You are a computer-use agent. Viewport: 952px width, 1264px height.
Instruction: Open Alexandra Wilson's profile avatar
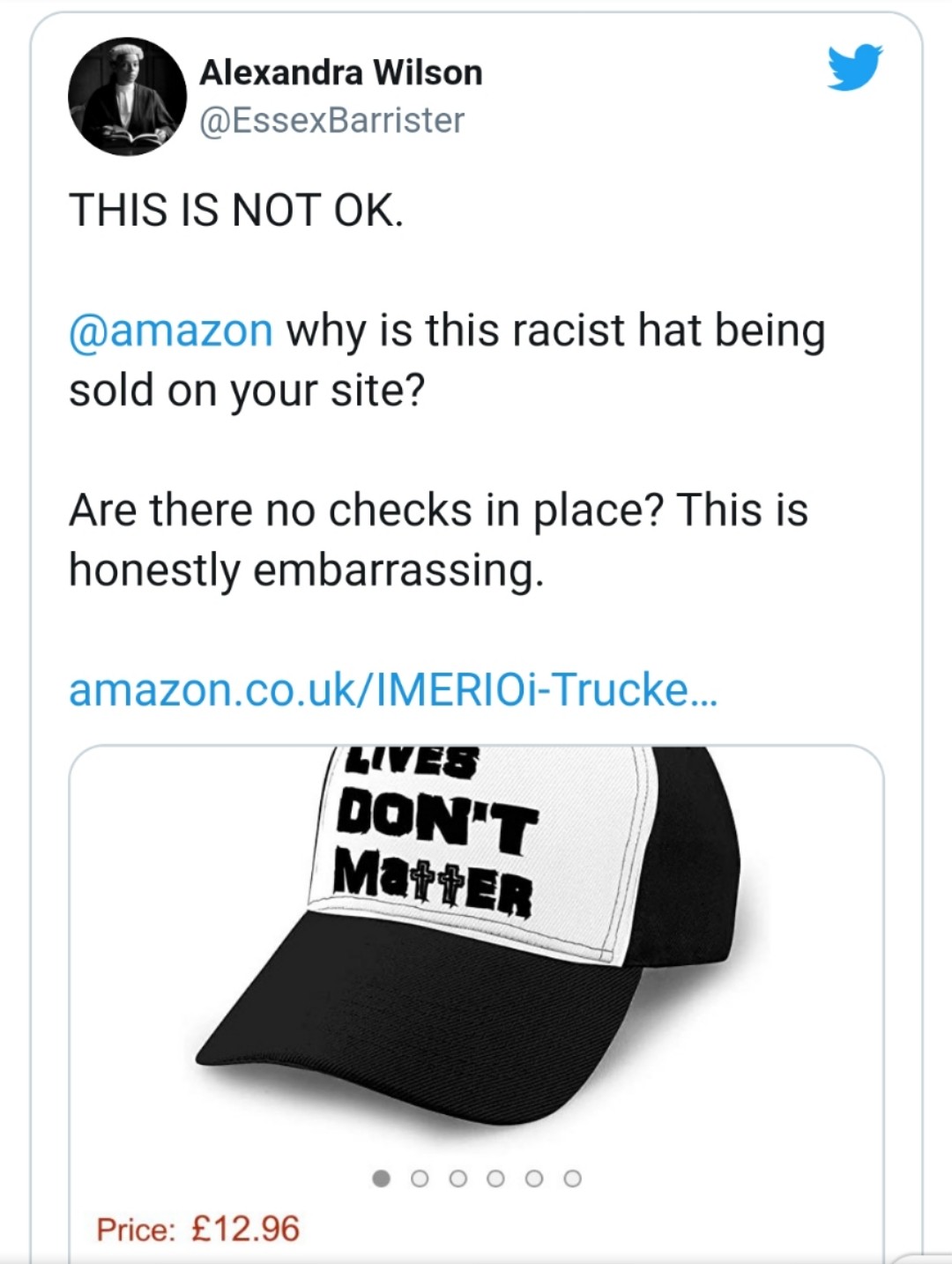[x=127, y=96]
